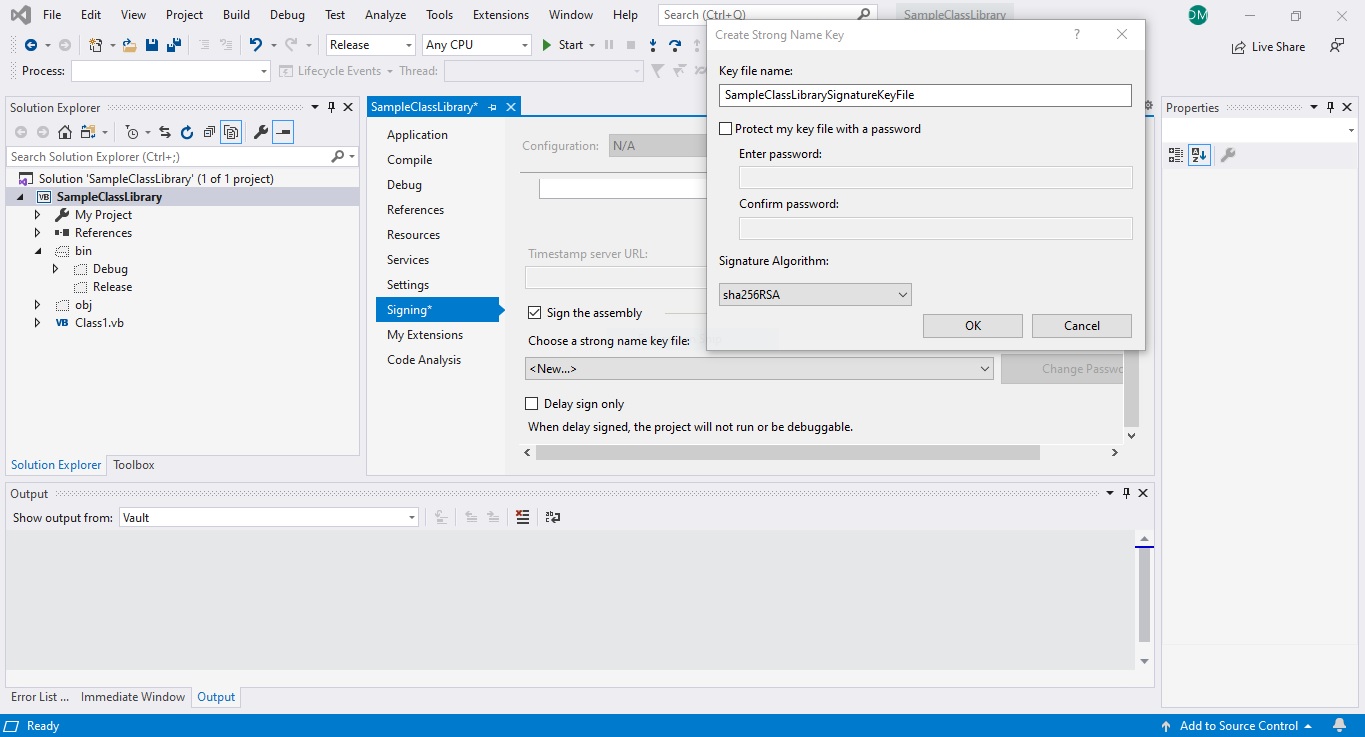Open Properties via the wrench icon
The width and height of the screenshot is (1365, 737).
pos(261,131)
